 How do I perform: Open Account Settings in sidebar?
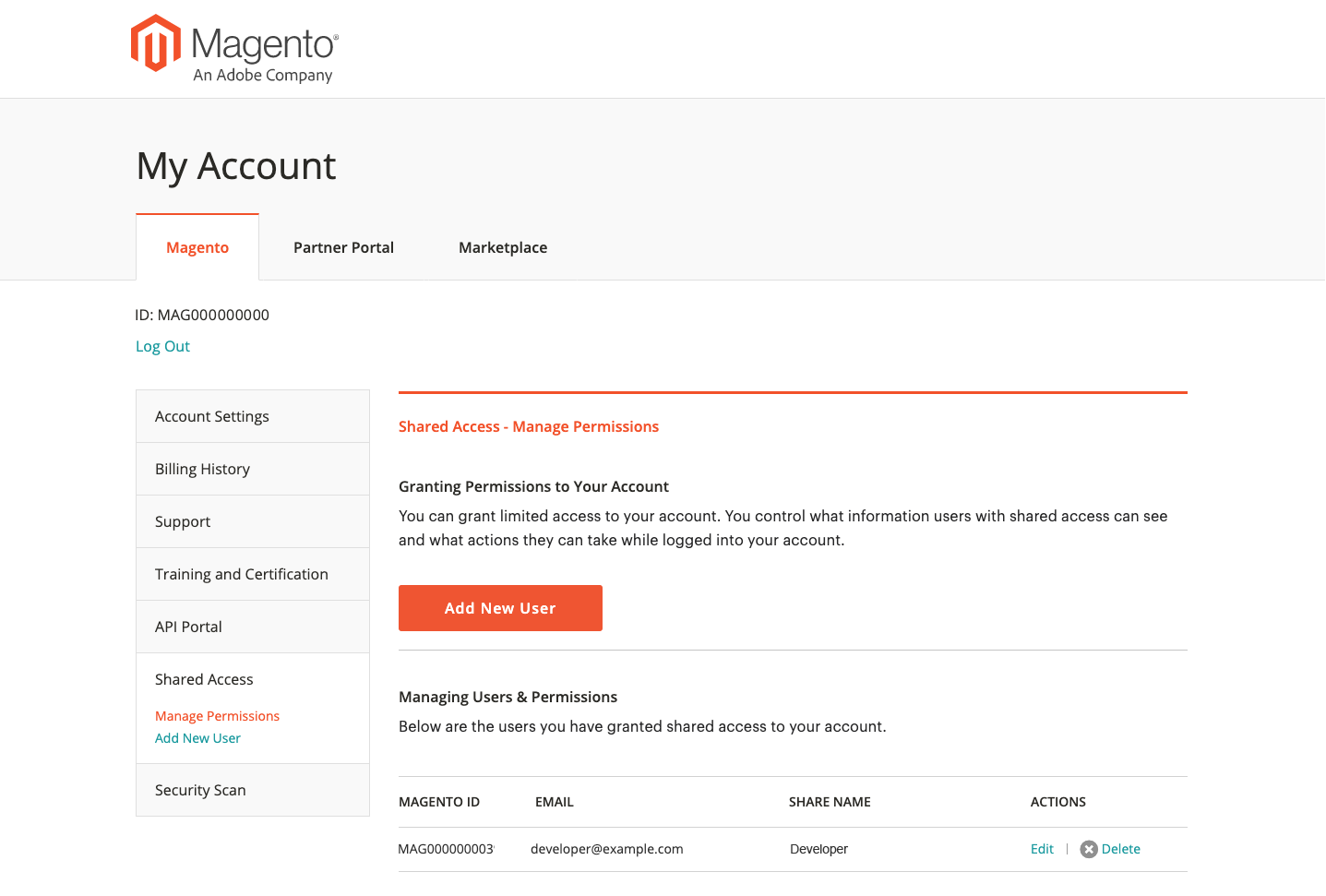pos(253,416)
